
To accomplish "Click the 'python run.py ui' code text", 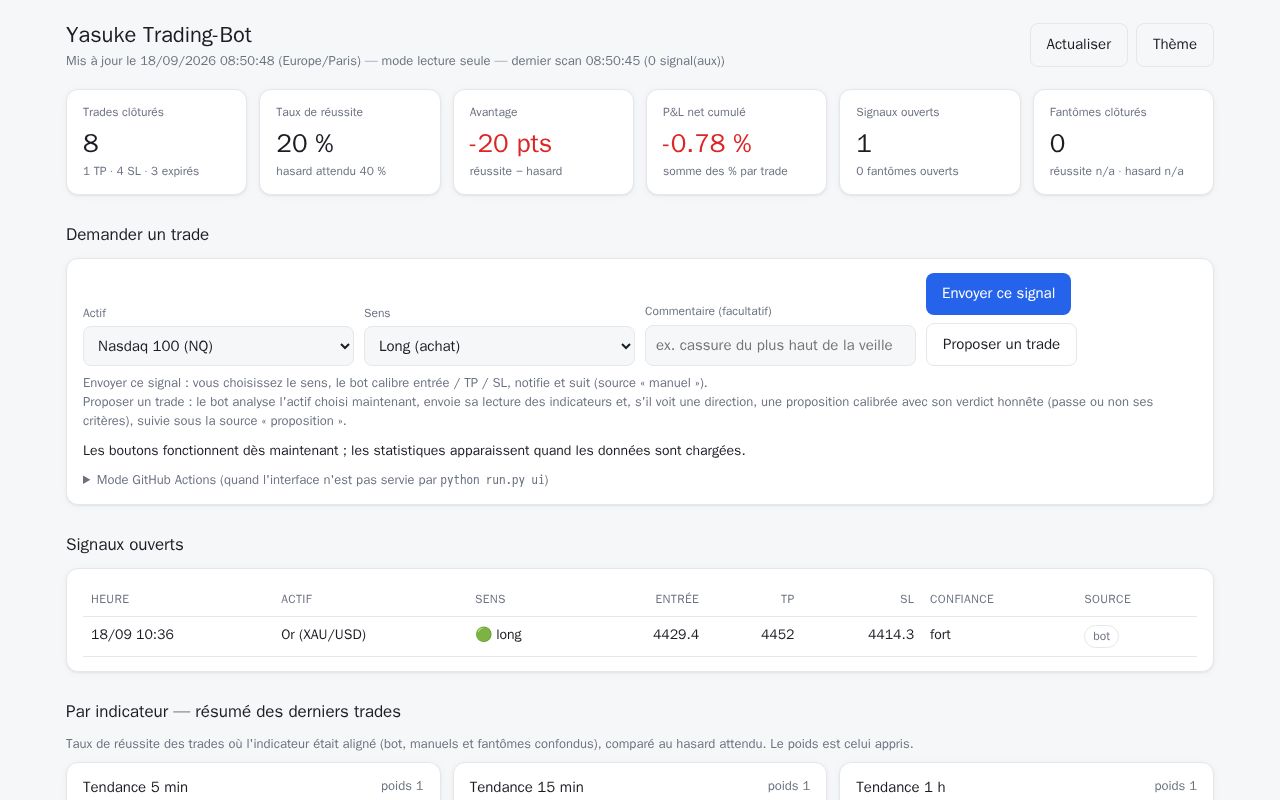I will click(492, 480).
